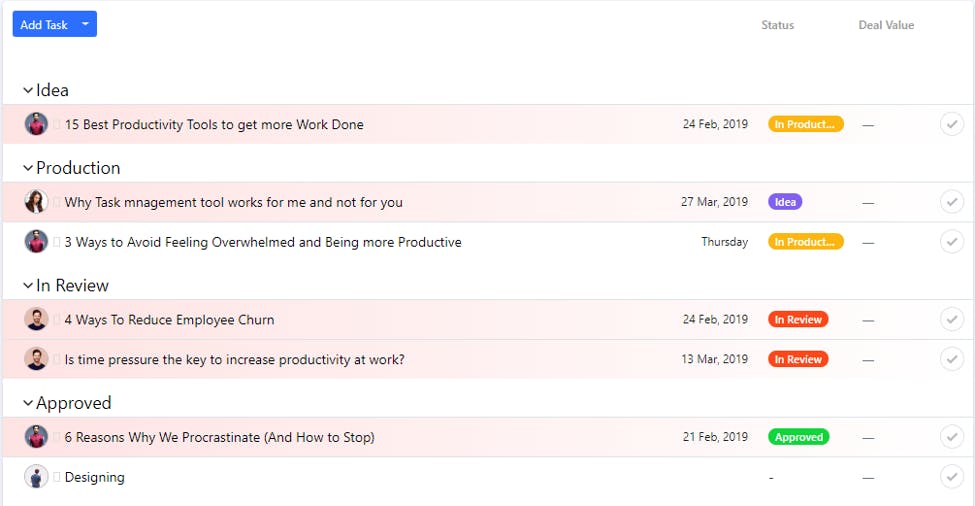Mark 15 Best Productivity Tools task complete
Image resolution: width=975 pixels, height=506 pixels.
point(952,125)
